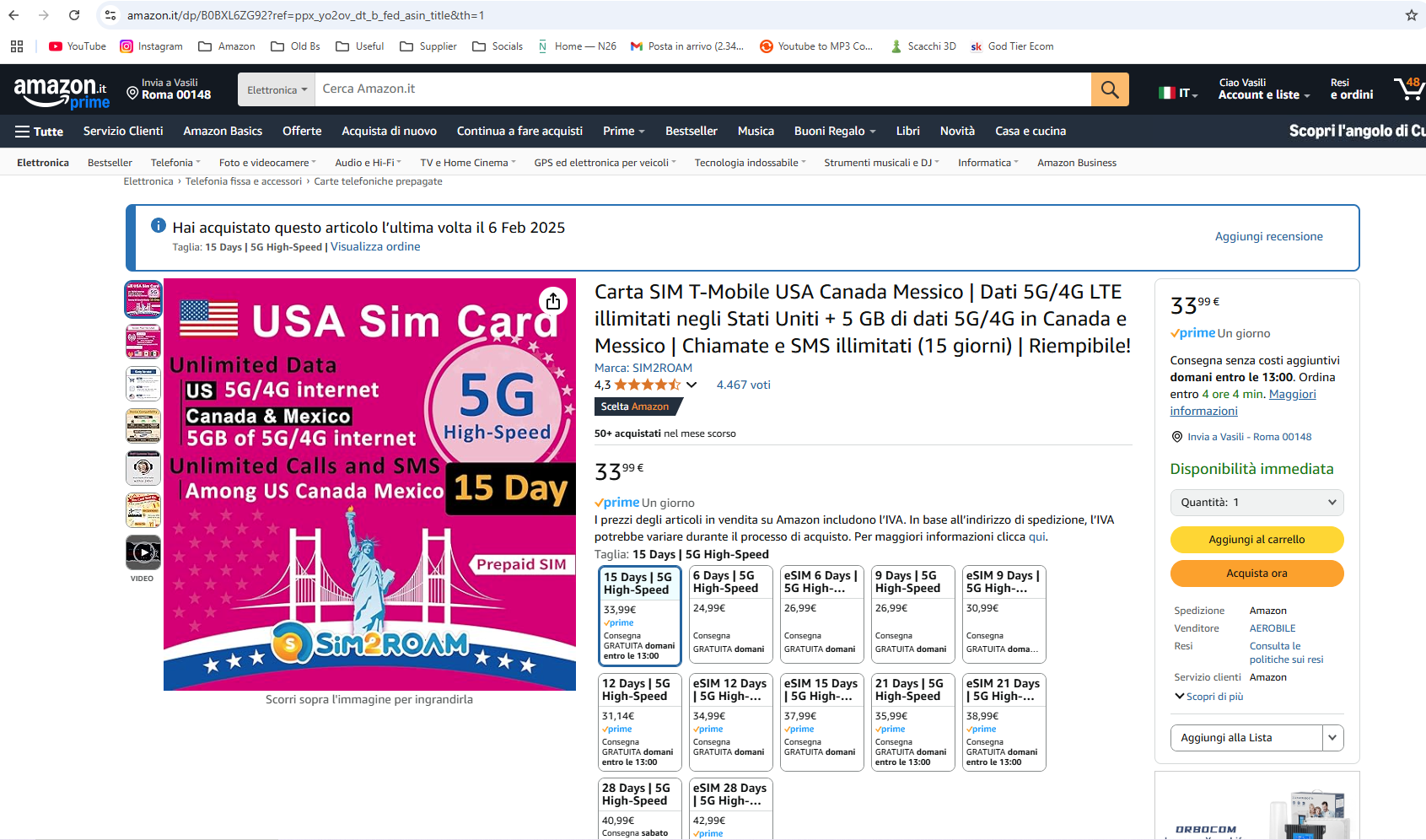This screenshot has width=1426, height=840.
Task: Open the Prime navigation dropdown
Action: [624, 132]
